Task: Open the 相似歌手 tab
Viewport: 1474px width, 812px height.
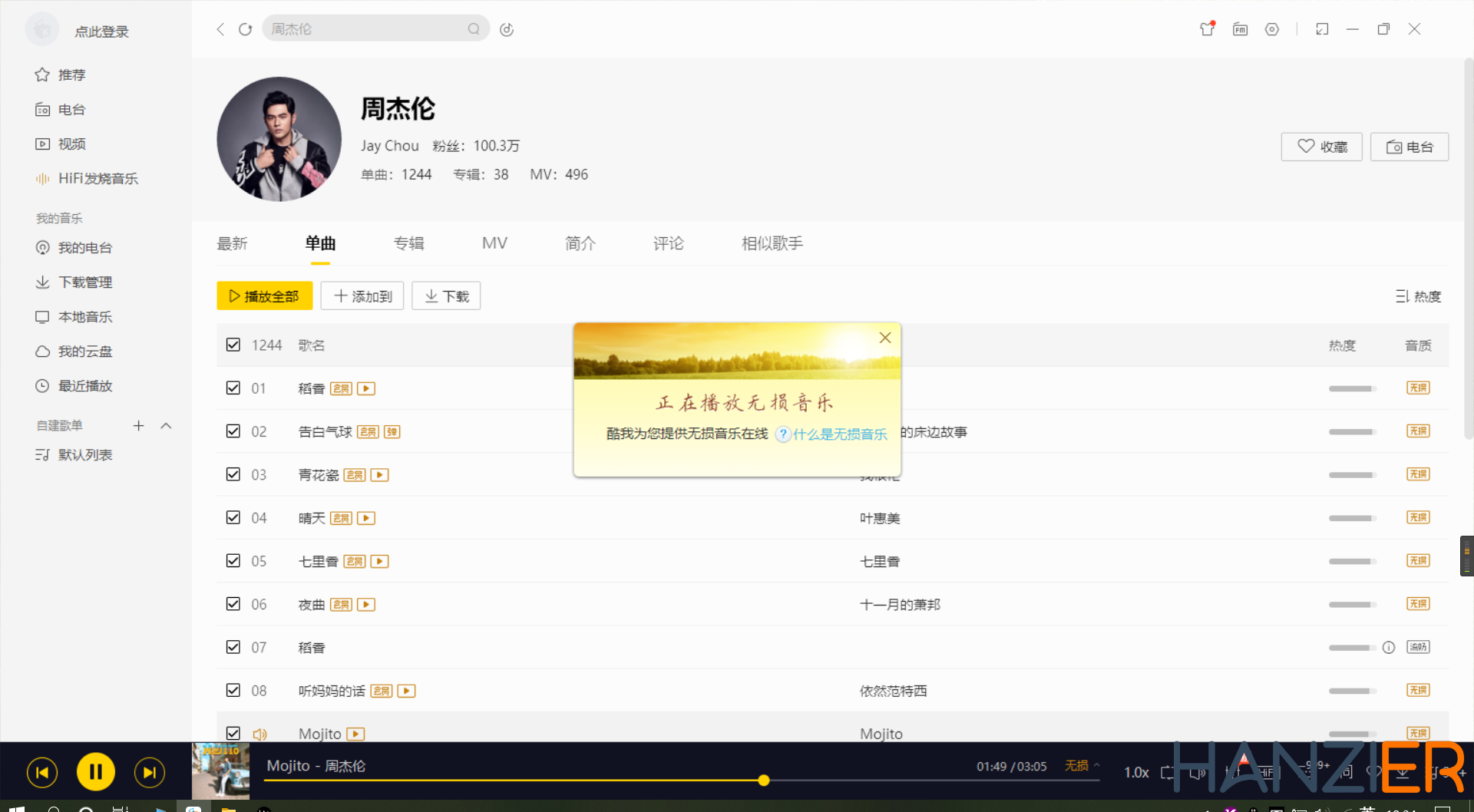Action: coord(772,243)
